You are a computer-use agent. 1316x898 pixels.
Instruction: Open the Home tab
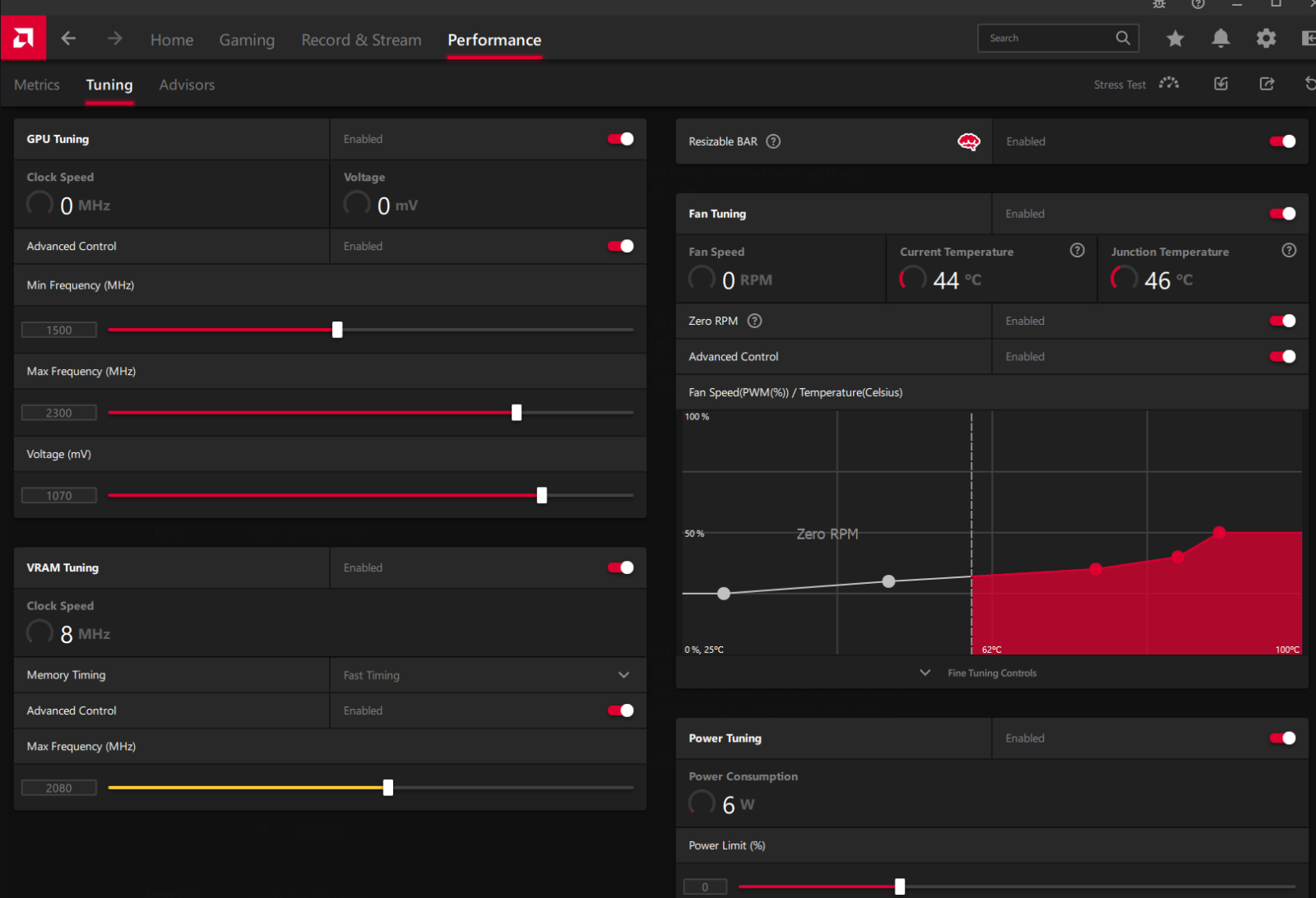[172, 39]
